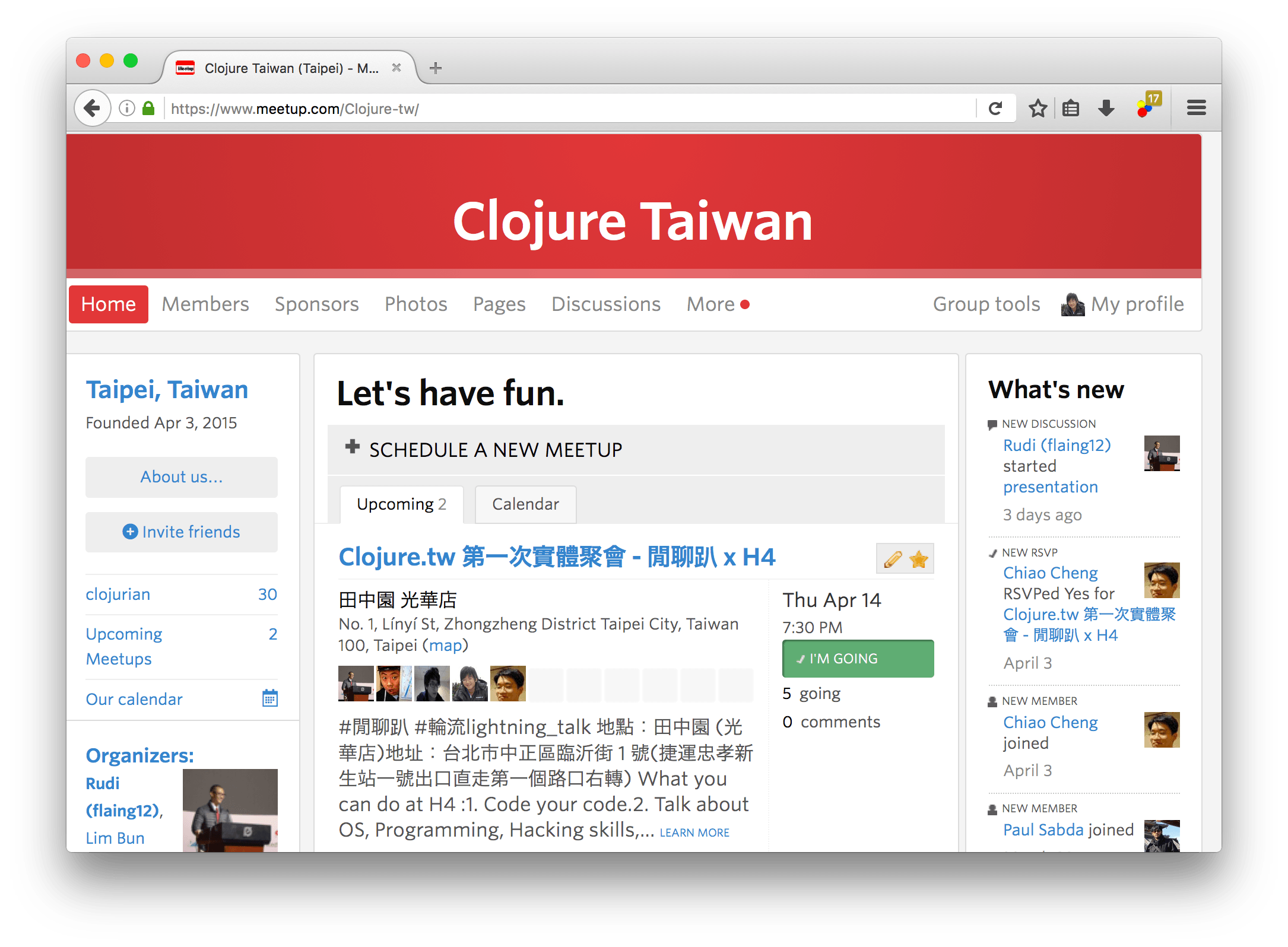Image resolution: width=1288 pixels, height=947 pixels.
Task: Open the presentation discussion link
Action: coord(1051,487)
